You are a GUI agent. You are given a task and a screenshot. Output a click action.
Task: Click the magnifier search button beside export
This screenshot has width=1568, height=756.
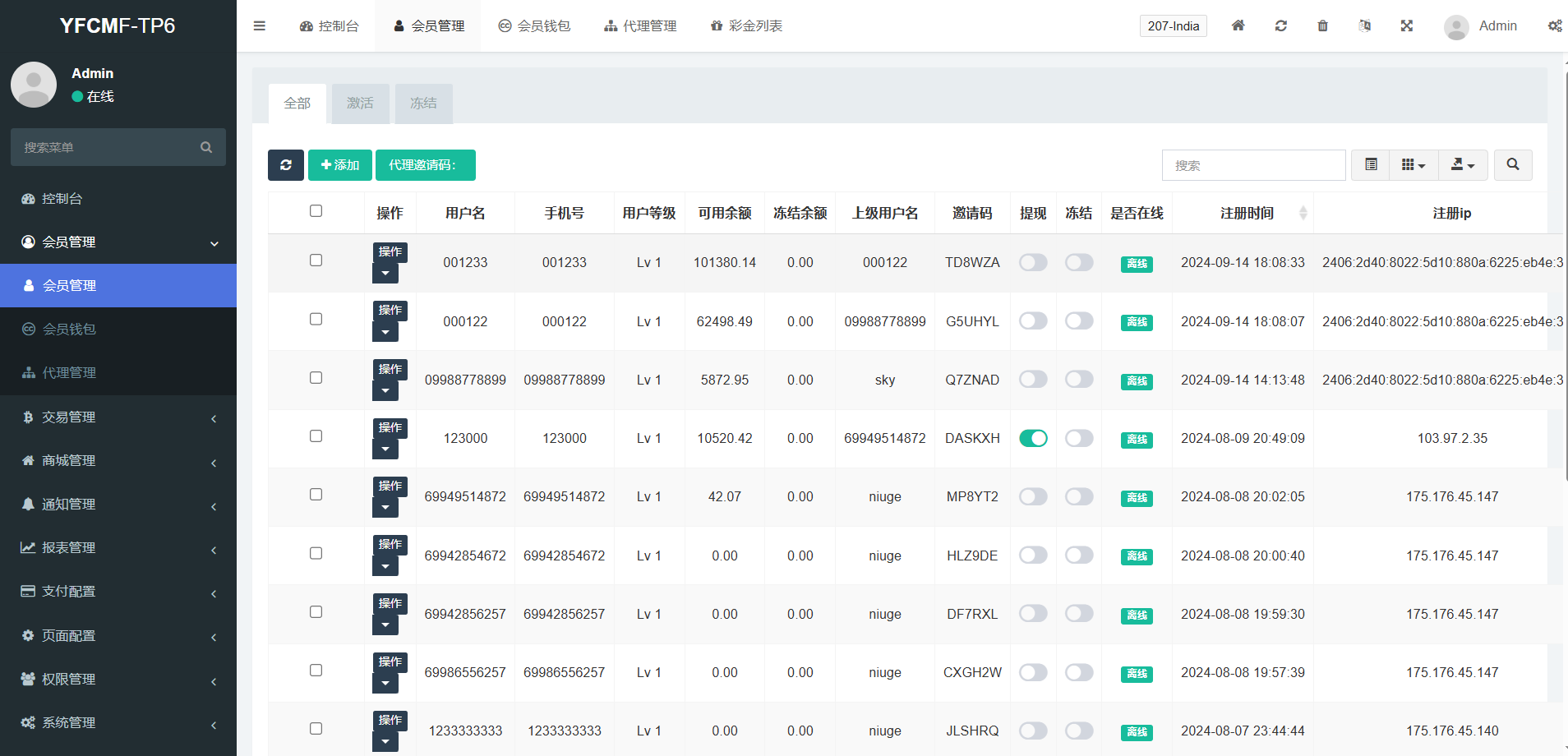[1512, 165]
